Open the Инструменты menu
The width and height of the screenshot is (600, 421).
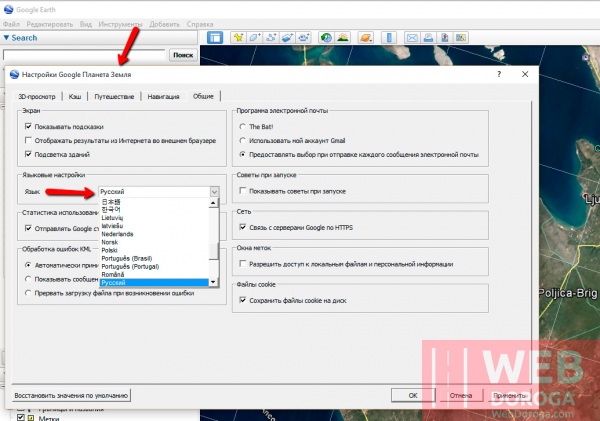coord(120,24)
